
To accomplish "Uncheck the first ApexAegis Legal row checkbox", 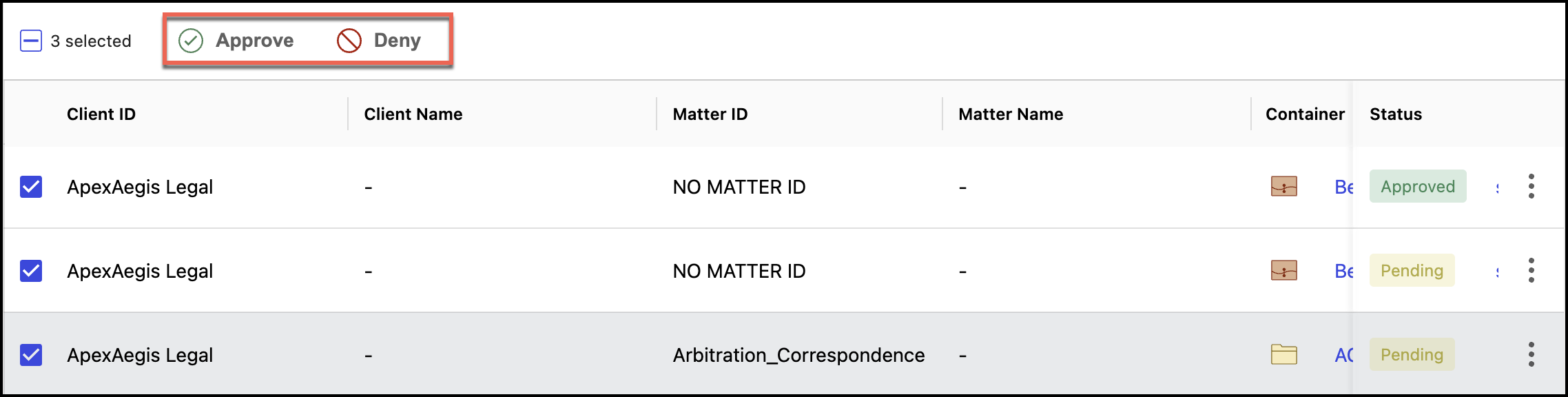I will (31, 187).
